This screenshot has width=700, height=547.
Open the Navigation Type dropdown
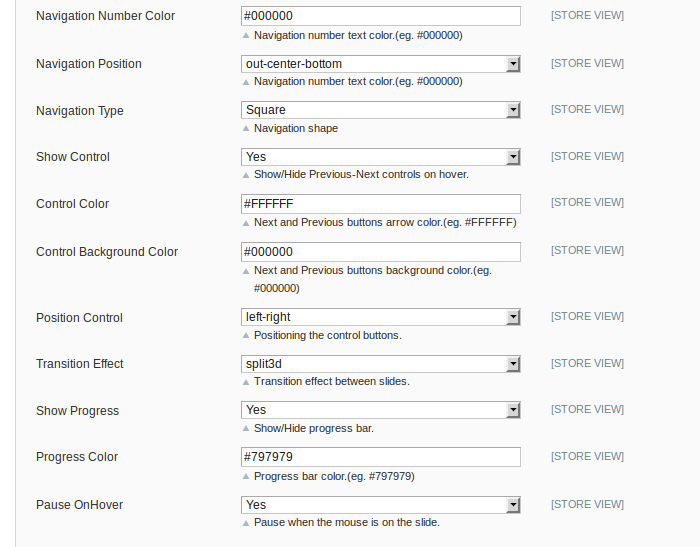[x=380, y=110]
